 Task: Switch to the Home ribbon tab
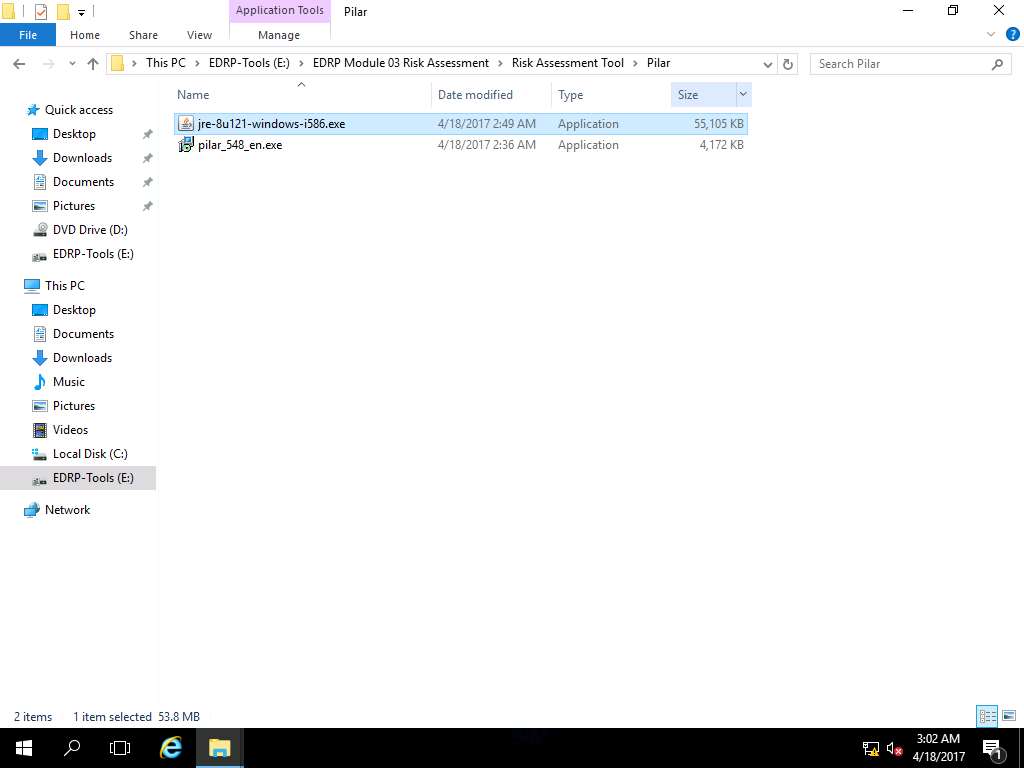[x=85, y=35]
